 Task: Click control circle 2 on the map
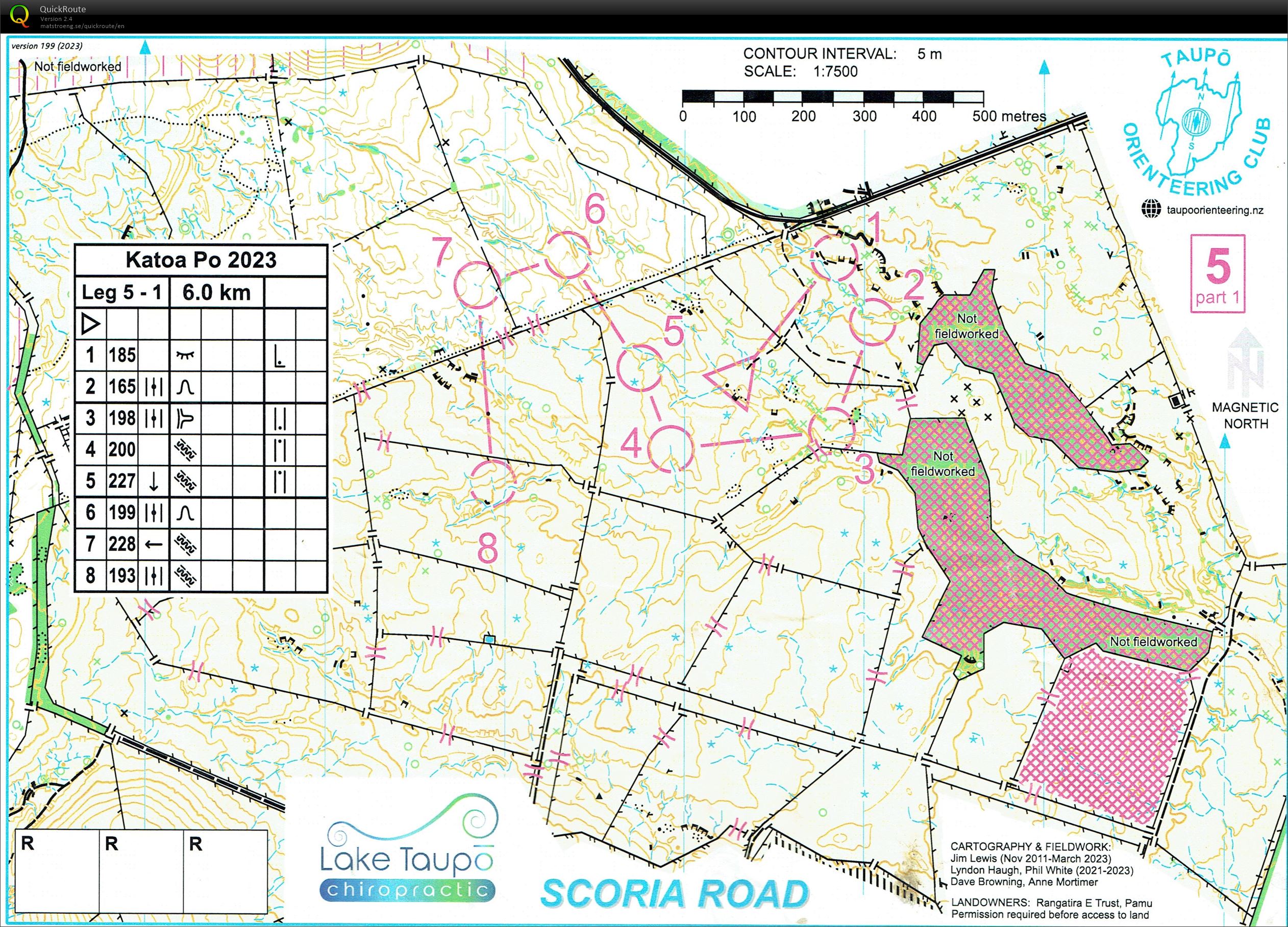coord(874,321)
